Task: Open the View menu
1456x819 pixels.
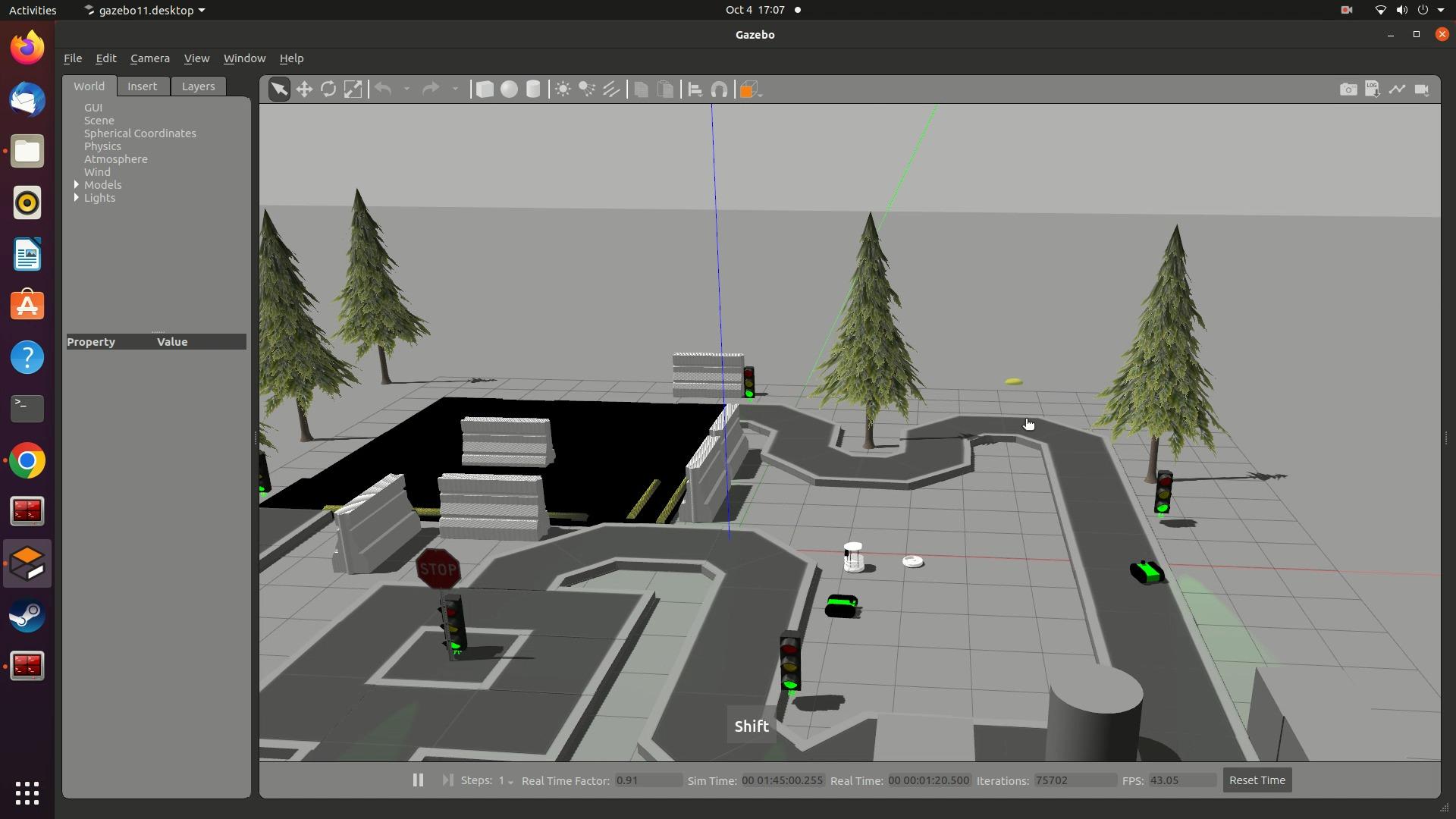Action: [196, 58]
